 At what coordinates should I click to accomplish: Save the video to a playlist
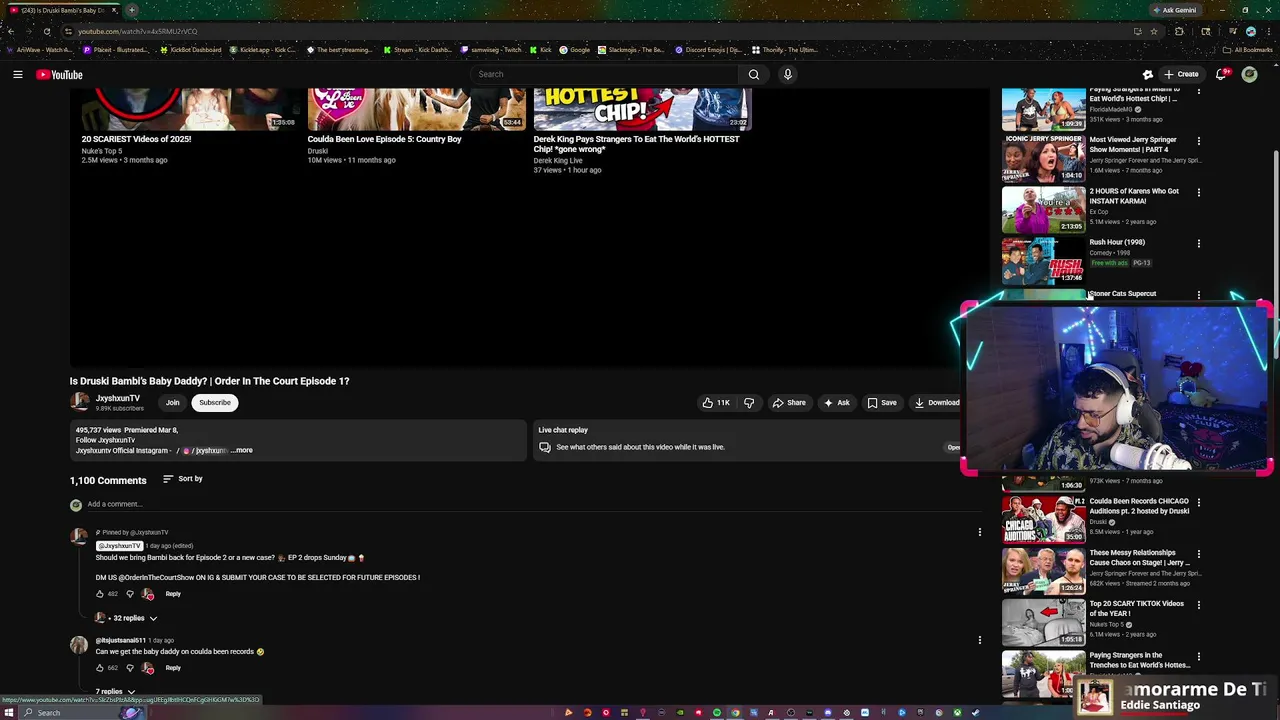pyautogui.click(x=882, y=403)
